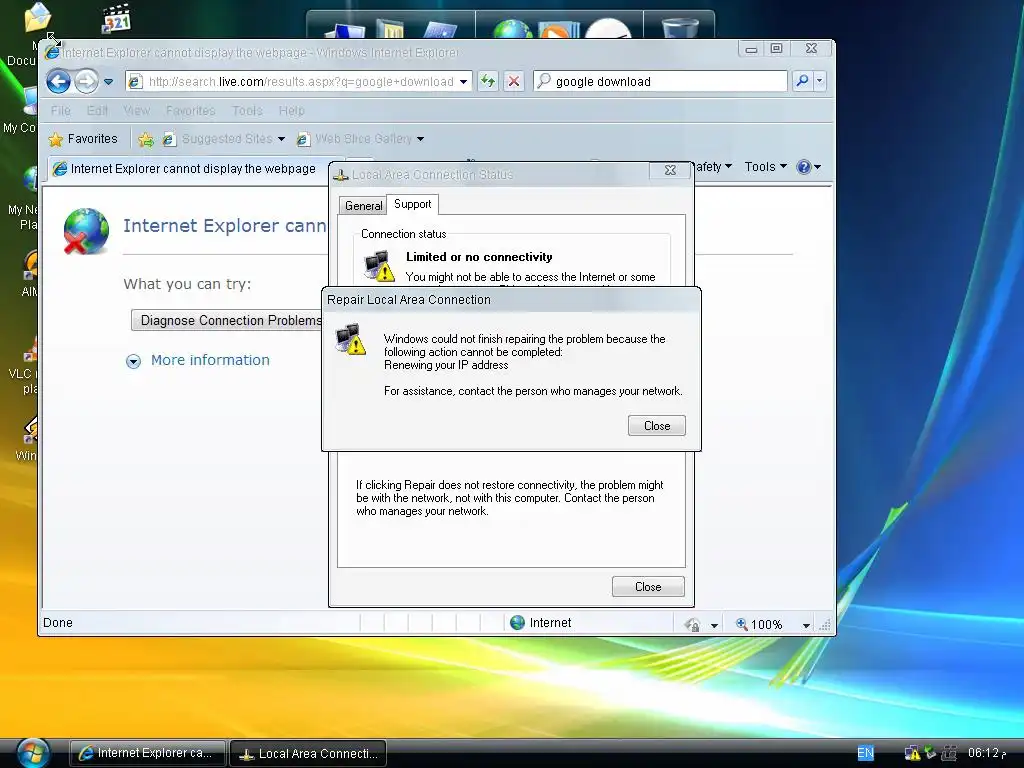Click the Favorites star button

(x=83, y=138)
